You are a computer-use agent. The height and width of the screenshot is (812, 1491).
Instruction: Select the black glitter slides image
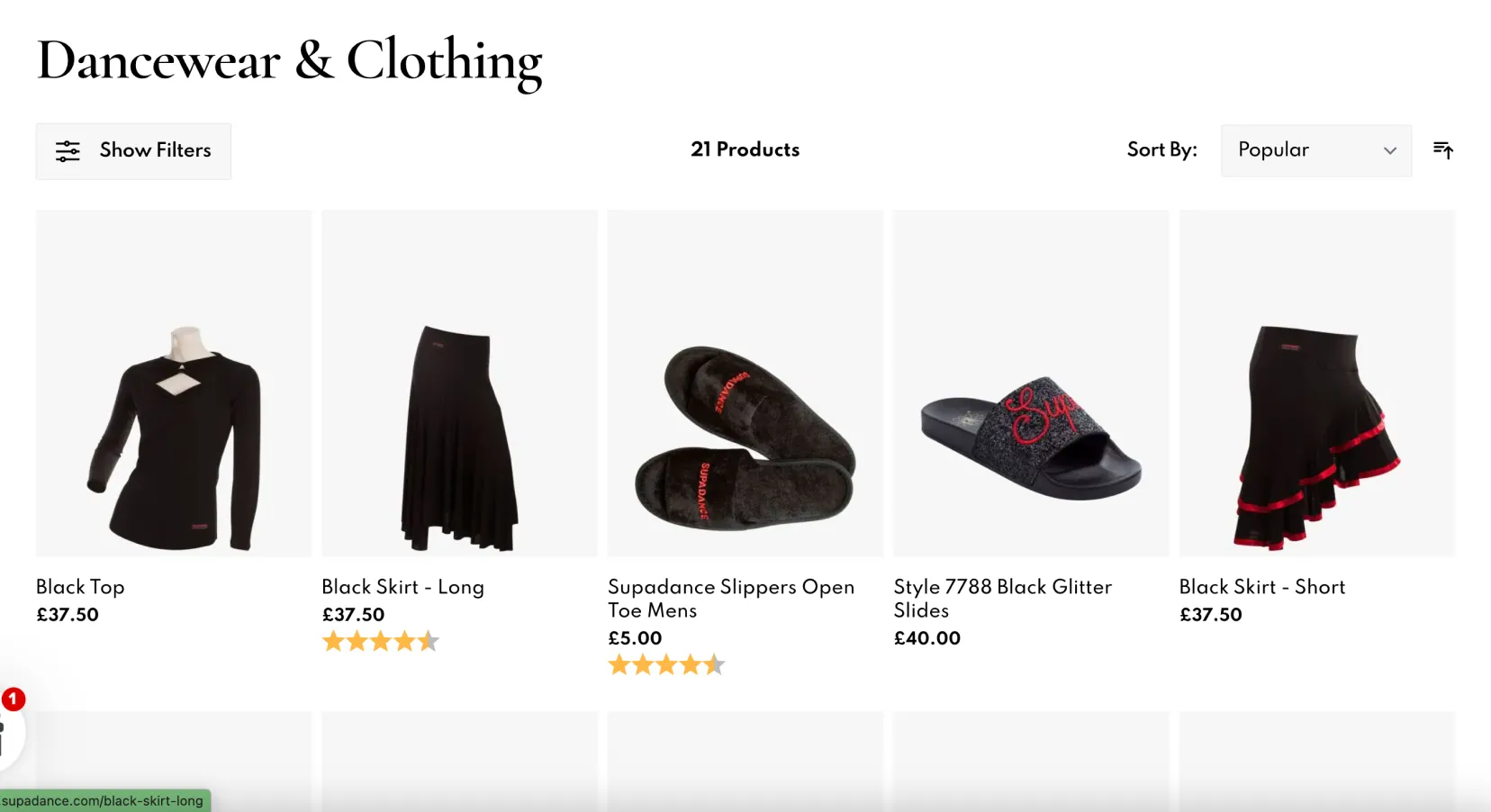(1031, 383)
